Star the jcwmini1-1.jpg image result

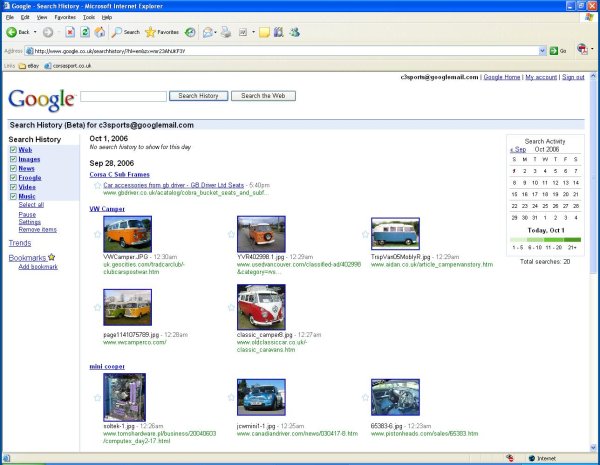(231, 398)
